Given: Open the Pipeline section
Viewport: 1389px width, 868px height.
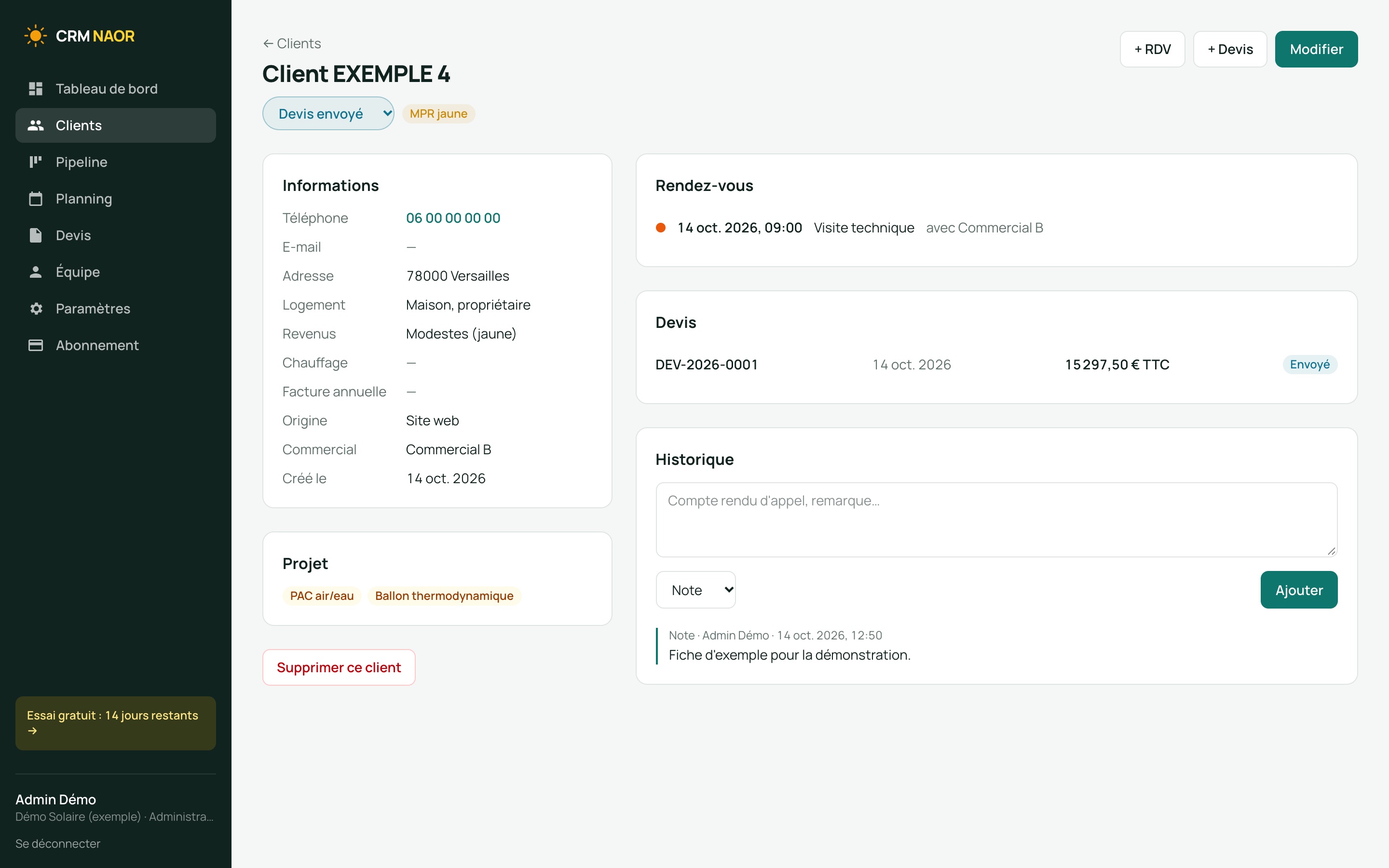Looking at the screenshot, I should (115, 162).
